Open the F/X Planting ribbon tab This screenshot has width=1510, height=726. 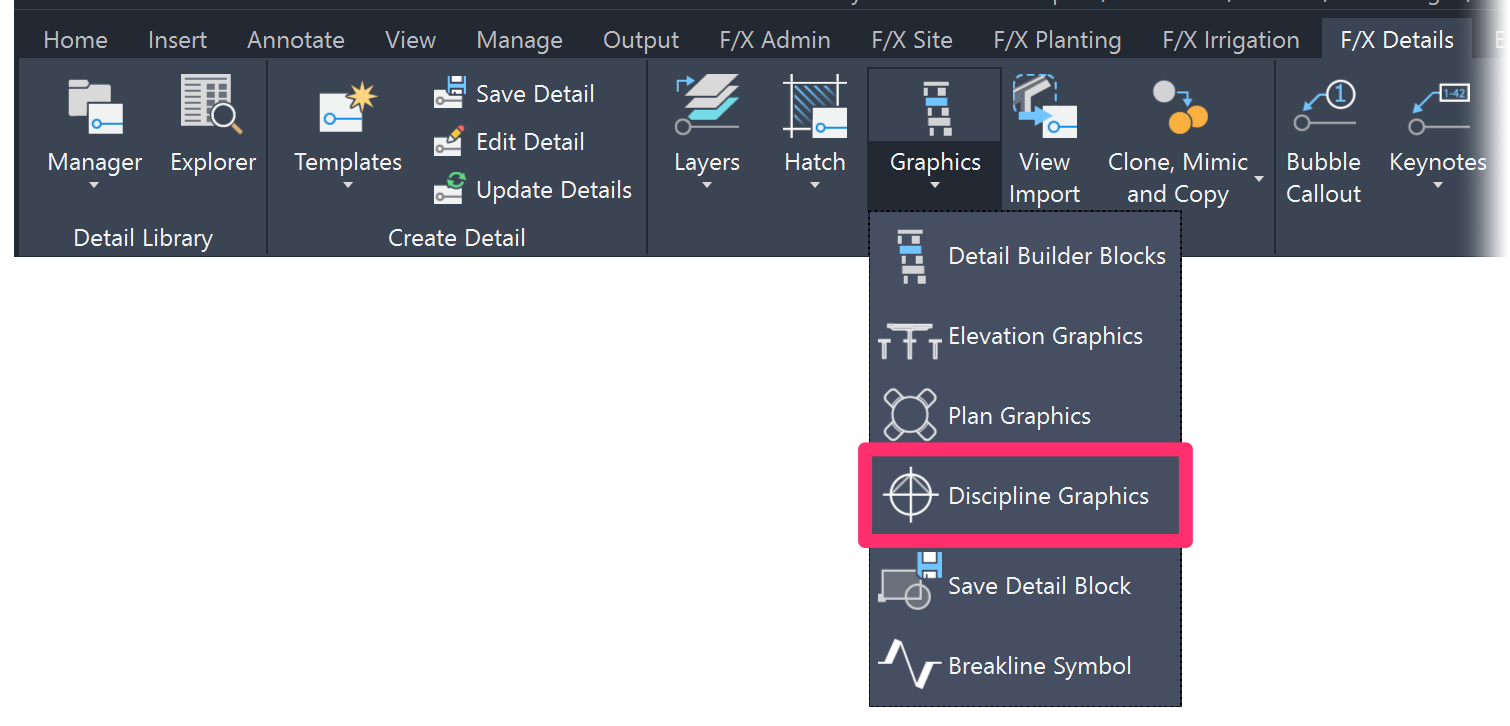tap(1058, 40)
